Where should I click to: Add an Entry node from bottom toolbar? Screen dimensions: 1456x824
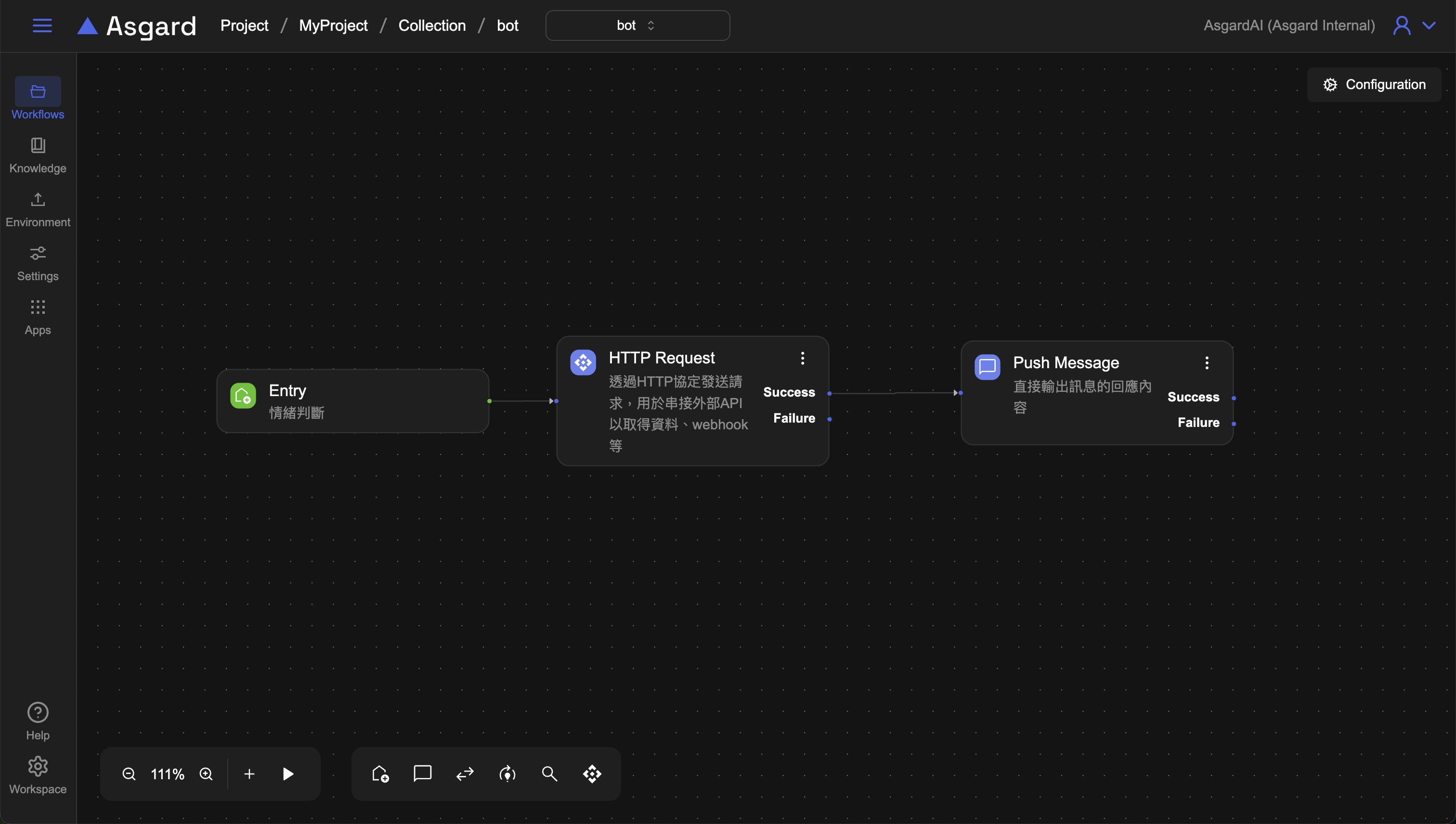(x=380, y=773)
